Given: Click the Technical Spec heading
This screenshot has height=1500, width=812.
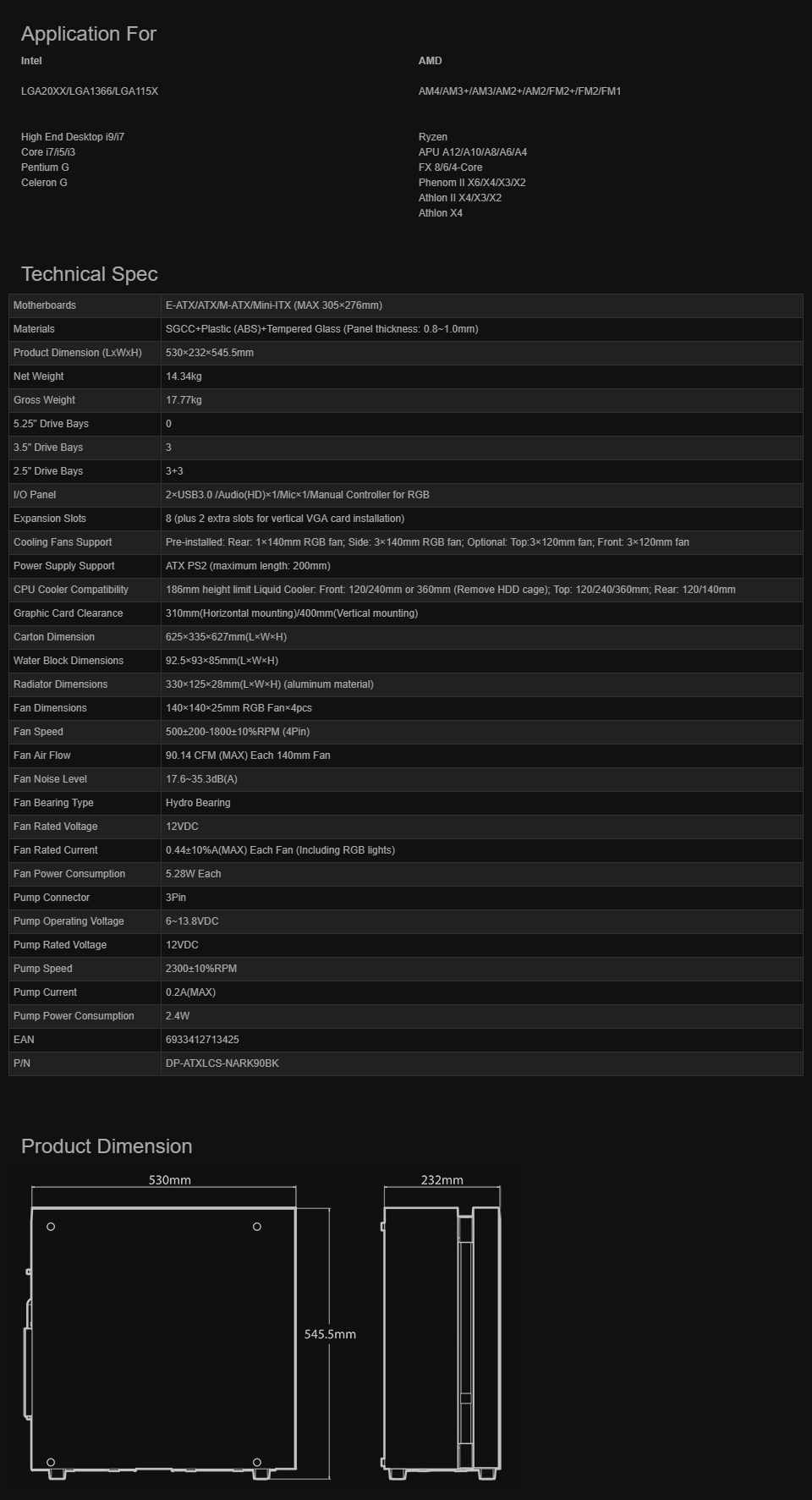Looking at the screenshot, I should click(90, 274).
